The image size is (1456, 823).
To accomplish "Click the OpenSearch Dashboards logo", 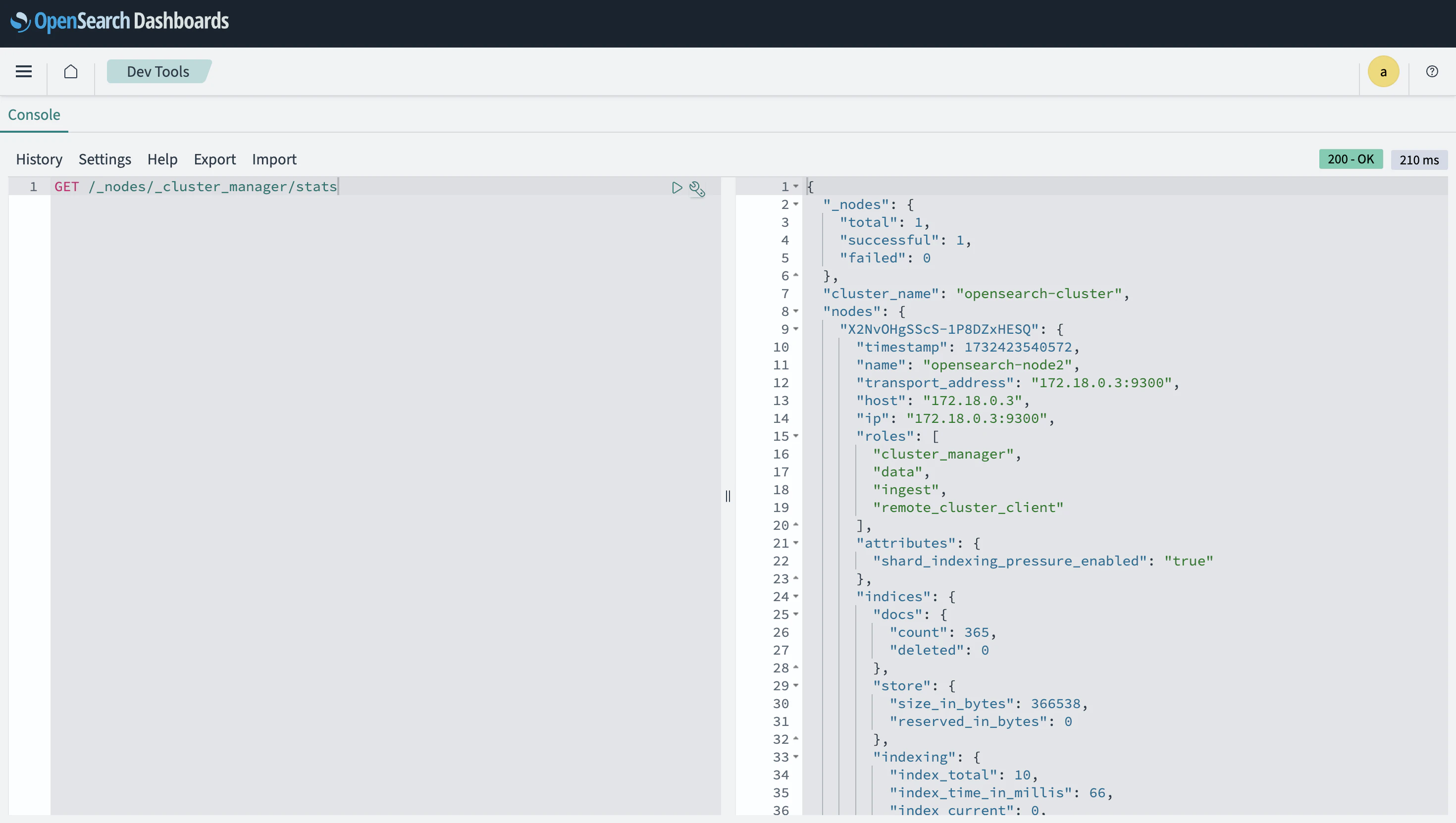I will click(120, 21).
